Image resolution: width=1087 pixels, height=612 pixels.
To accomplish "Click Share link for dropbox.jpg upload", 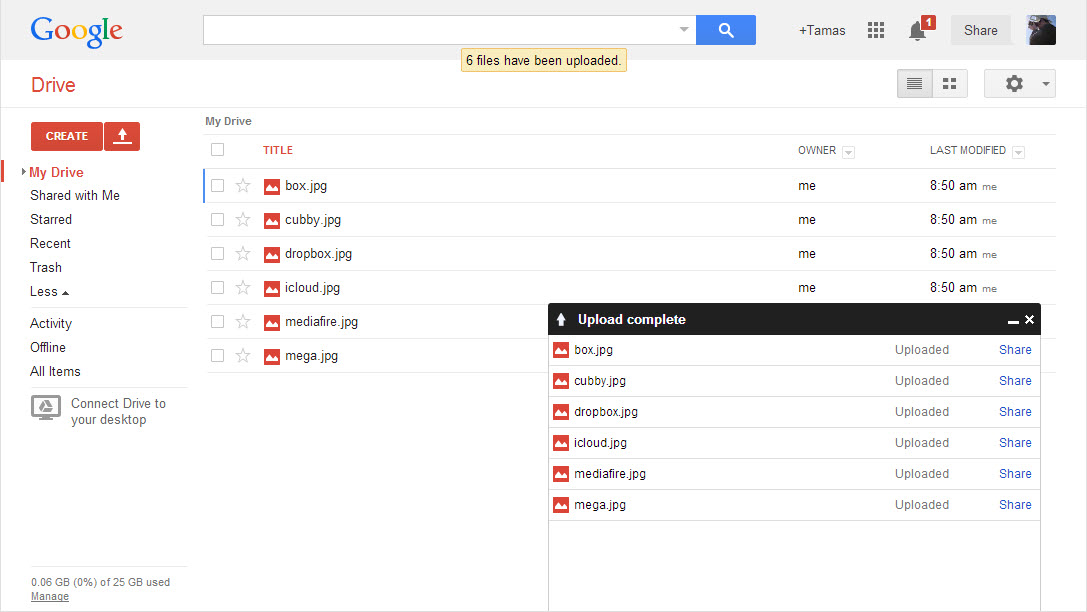I will click(x=1015, y=412).
